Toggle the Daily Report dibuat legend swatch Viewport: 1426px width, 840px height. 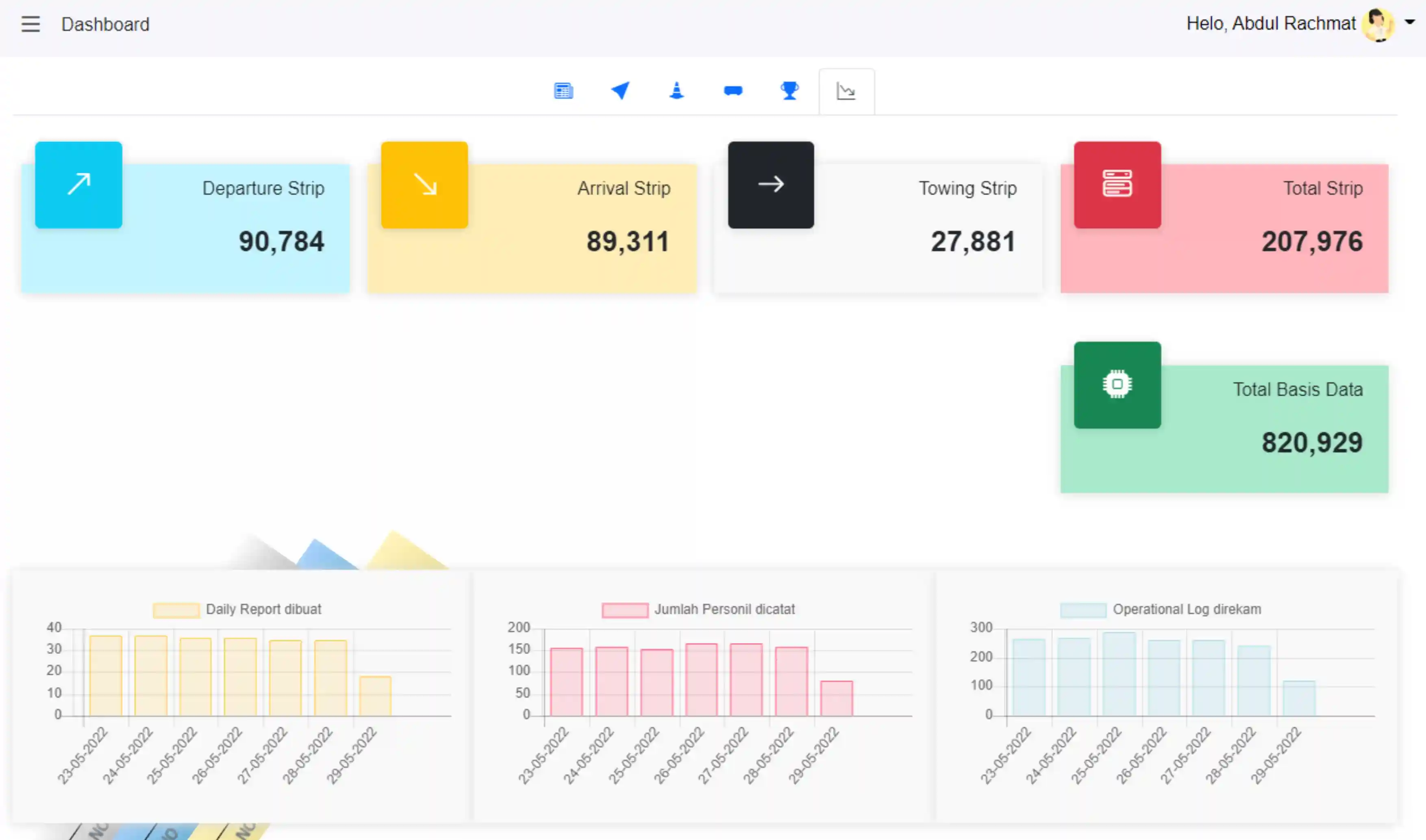click(176, 610)
